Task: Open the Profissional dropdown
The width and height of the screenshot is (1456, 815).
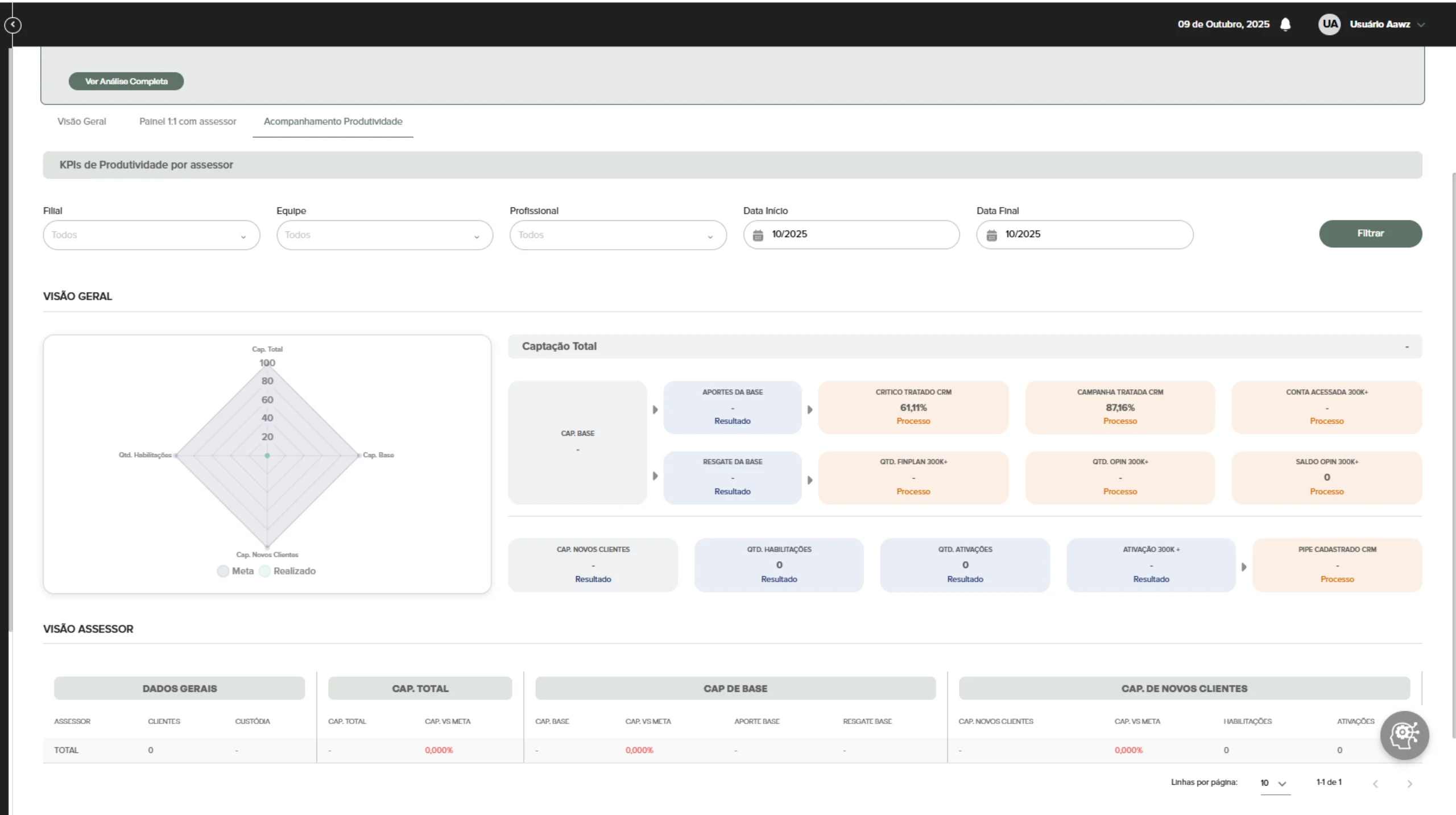Action: (x=618, y=235)
